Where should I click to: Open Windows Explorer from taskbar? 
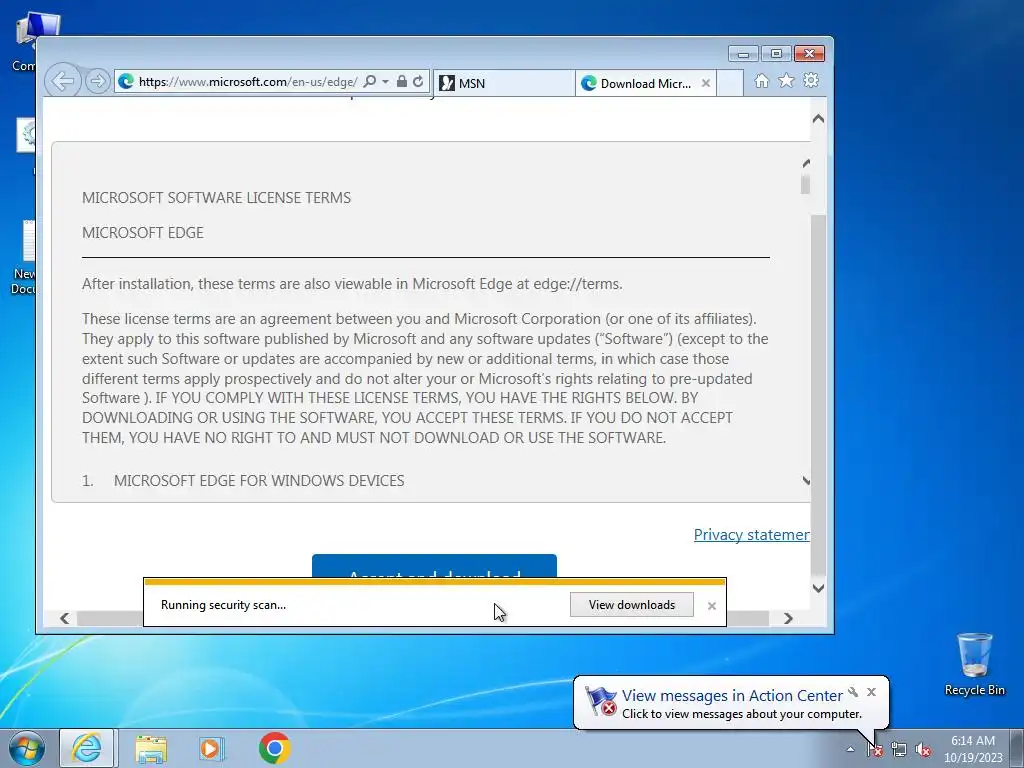tap(151, 748)
